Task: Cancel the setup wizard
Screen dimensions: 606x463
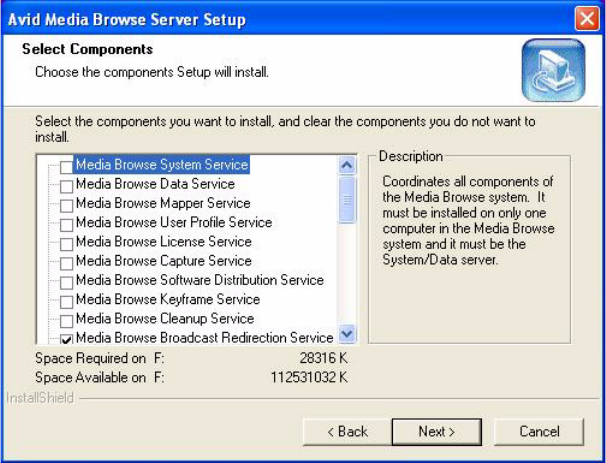Action: pyautogui.click(x=539, y=432)
